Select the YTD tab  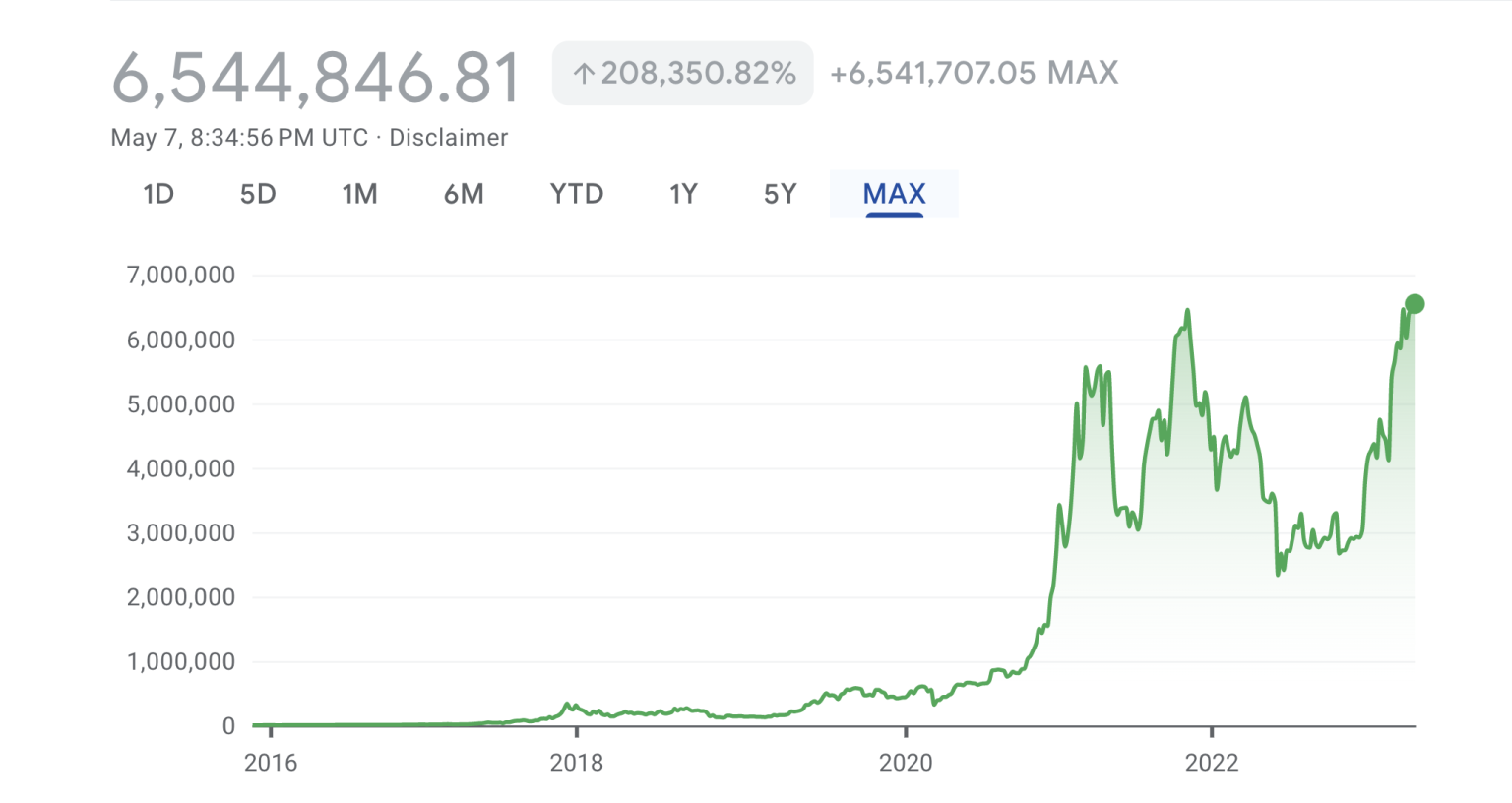[x=576, y=194]
